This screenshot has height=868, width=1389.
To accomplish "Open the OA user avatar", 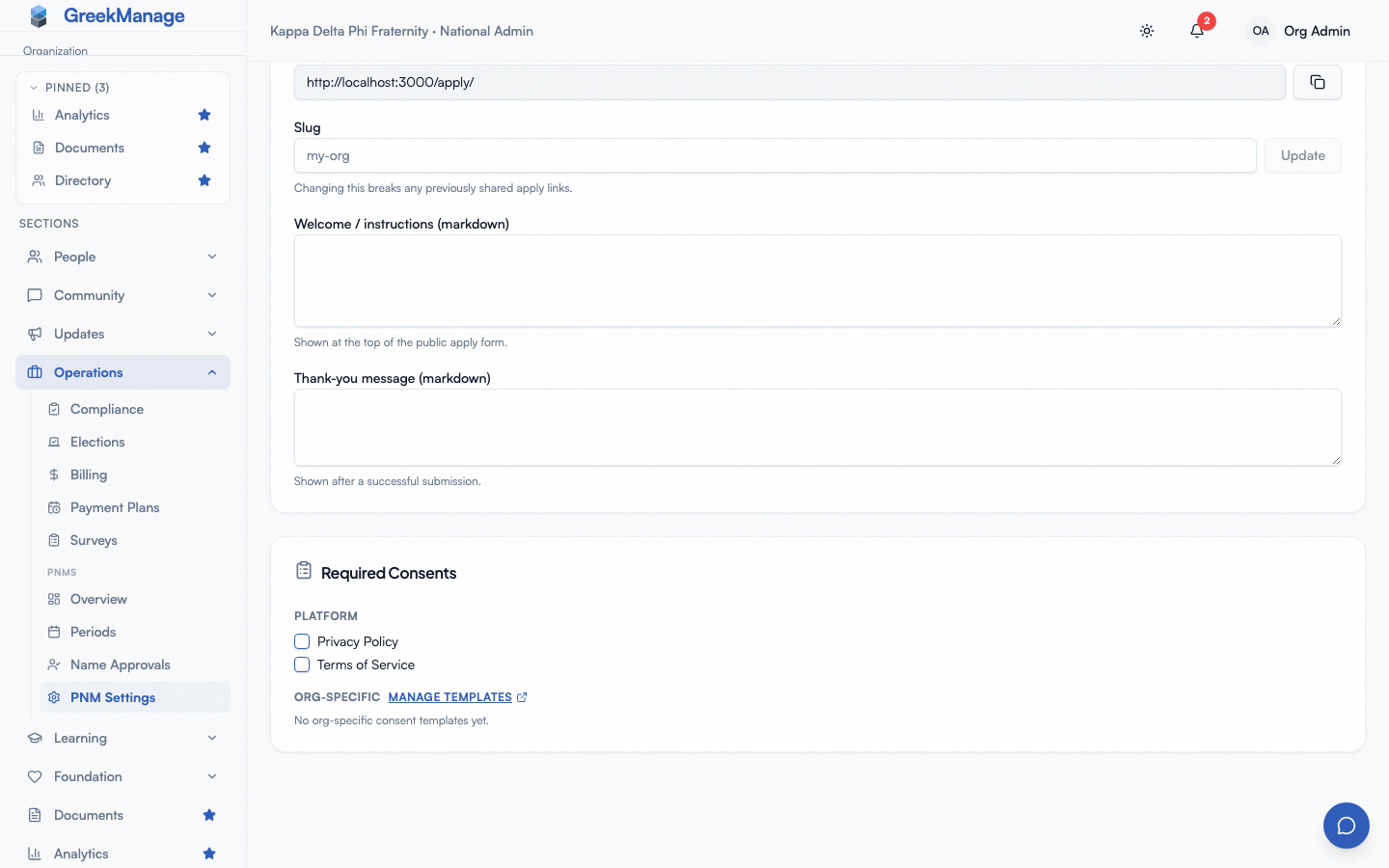I will 1261,31.
